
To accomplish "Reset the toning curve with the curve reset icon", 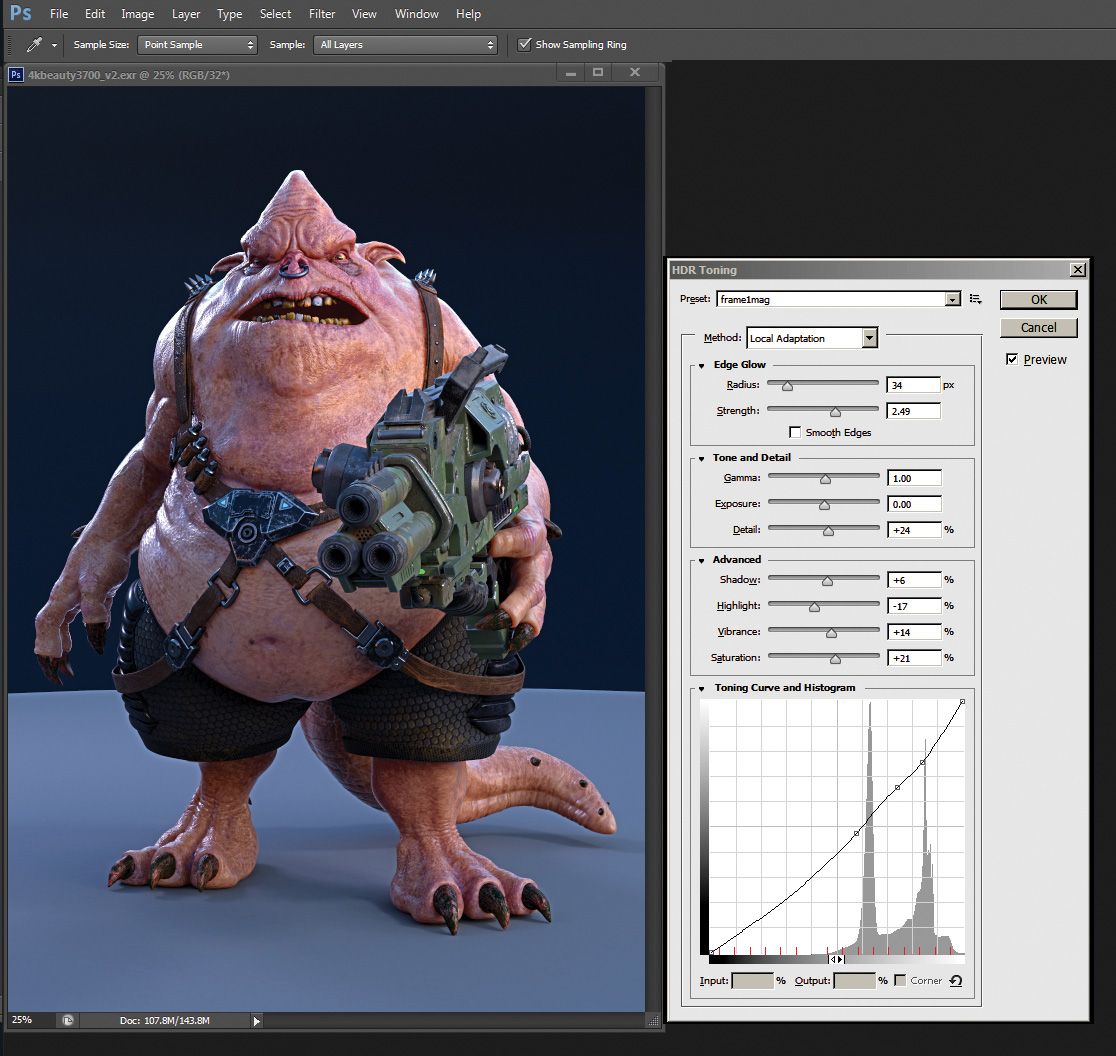I will click(x=954, y=981).
